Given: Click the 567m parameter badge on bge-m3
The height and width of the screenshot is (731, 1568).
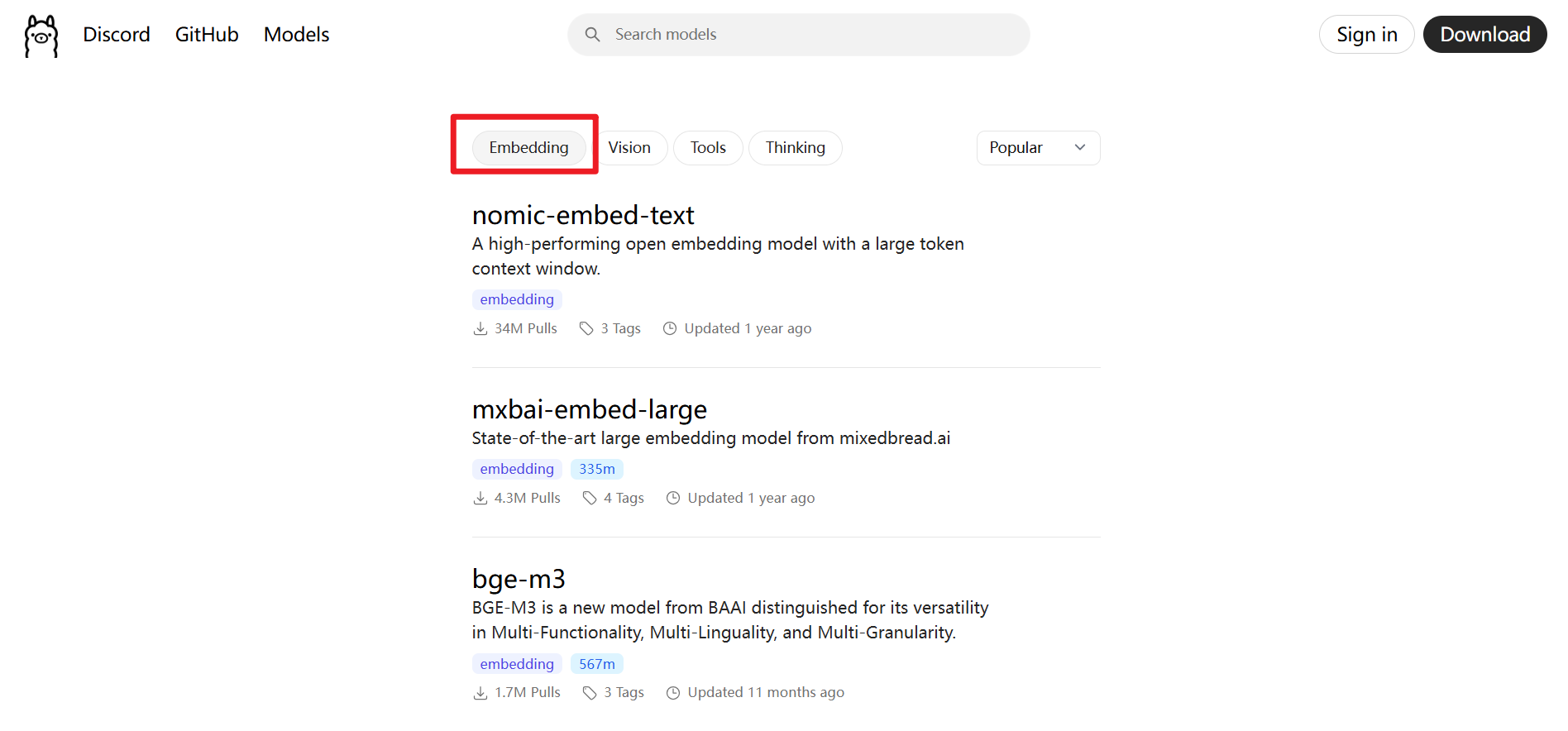Looking at the screenshot, I should [x=596, y=663].
